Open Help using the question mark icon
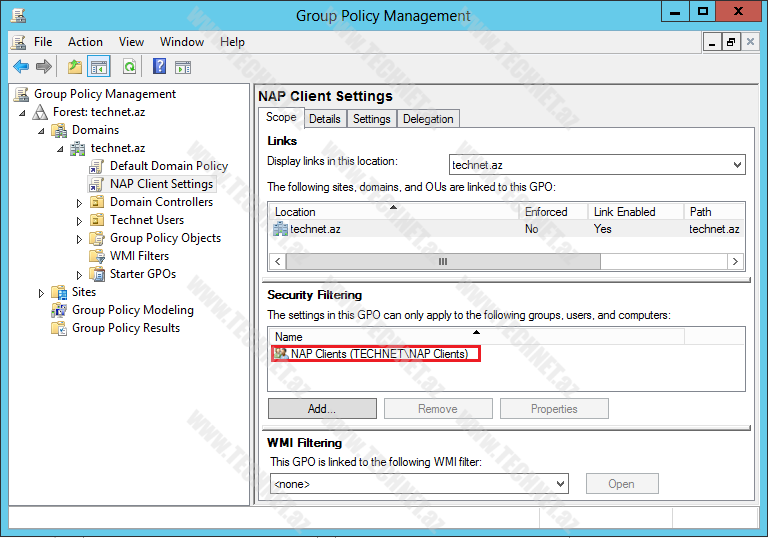 159,67
